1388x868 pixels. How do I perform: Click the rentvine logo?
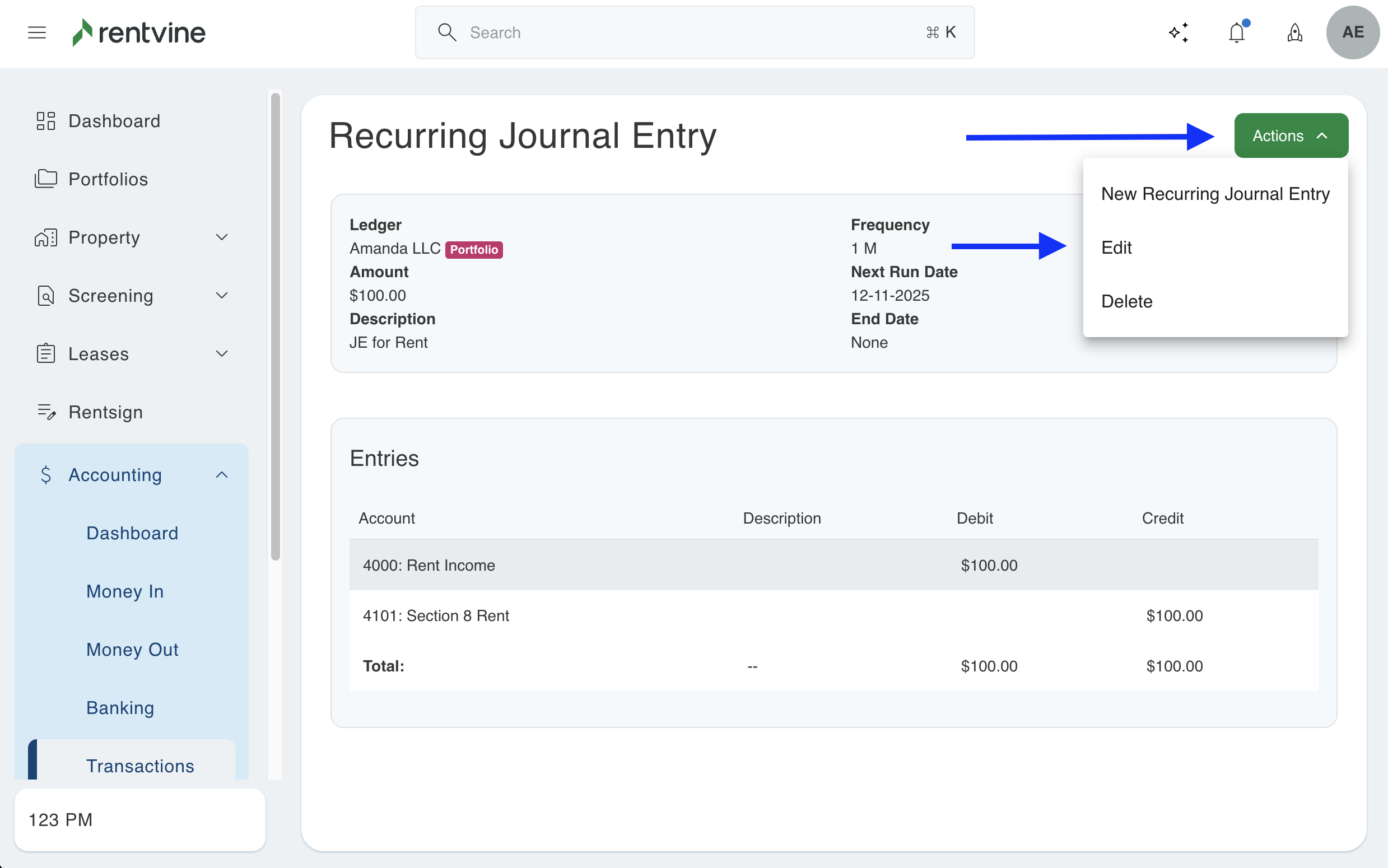pos(139,32)
